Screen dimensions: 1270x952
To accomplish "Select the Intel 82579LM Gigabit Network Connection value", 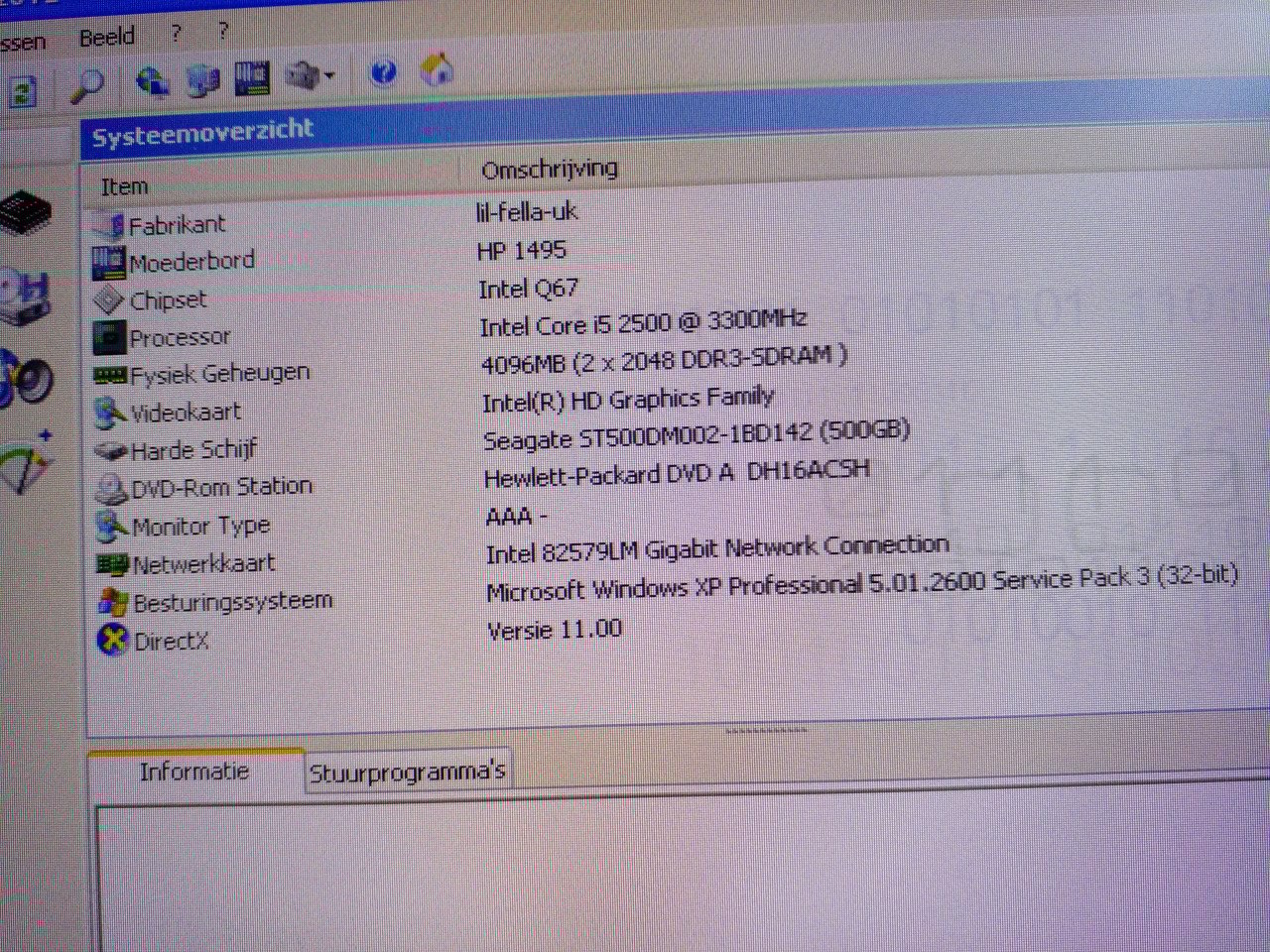I will 717,549.
